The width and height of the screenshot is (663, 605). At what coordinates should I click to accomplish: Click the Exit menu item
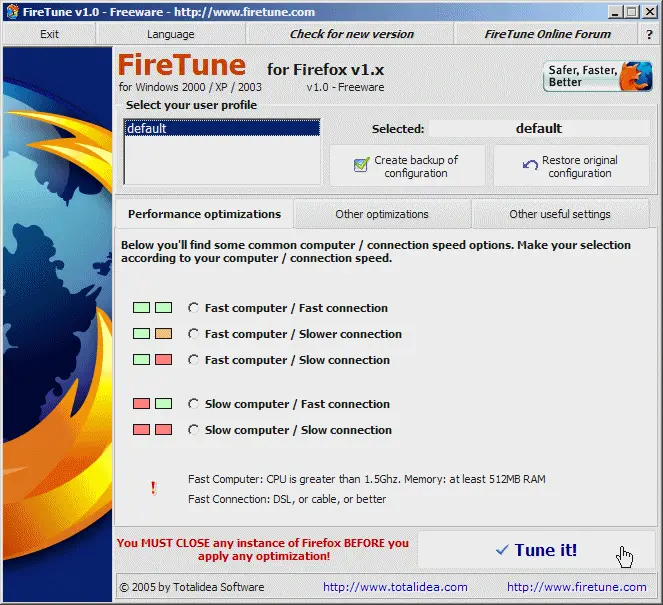point(49,34)
